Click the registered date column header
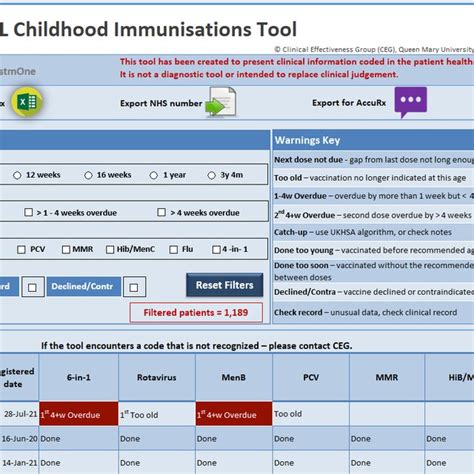 tap(19, 377)
